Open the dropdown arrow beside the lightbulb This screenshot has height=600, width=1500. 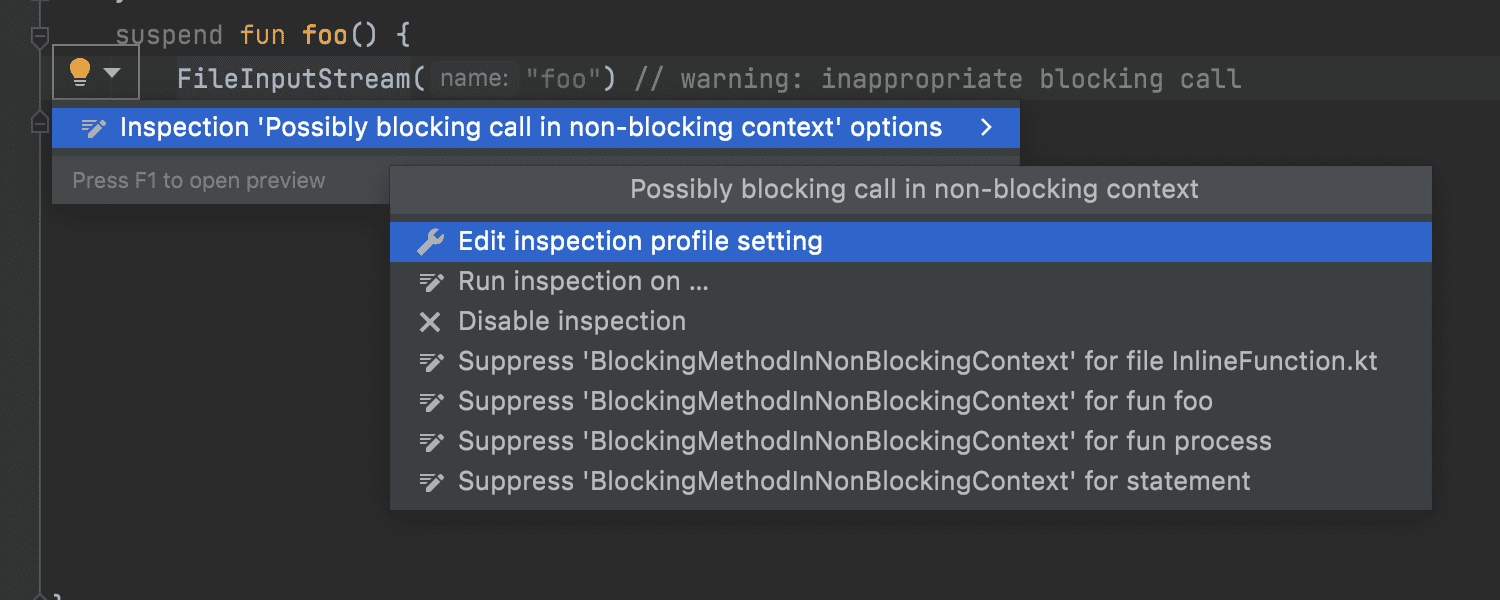[112, 73]
